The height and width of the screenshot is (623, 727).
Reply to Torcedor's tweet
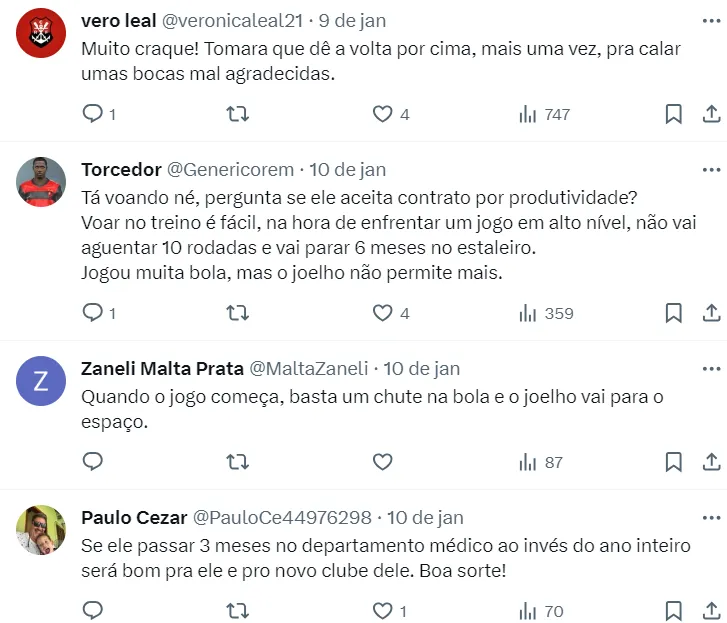click(x=93, y=313)
